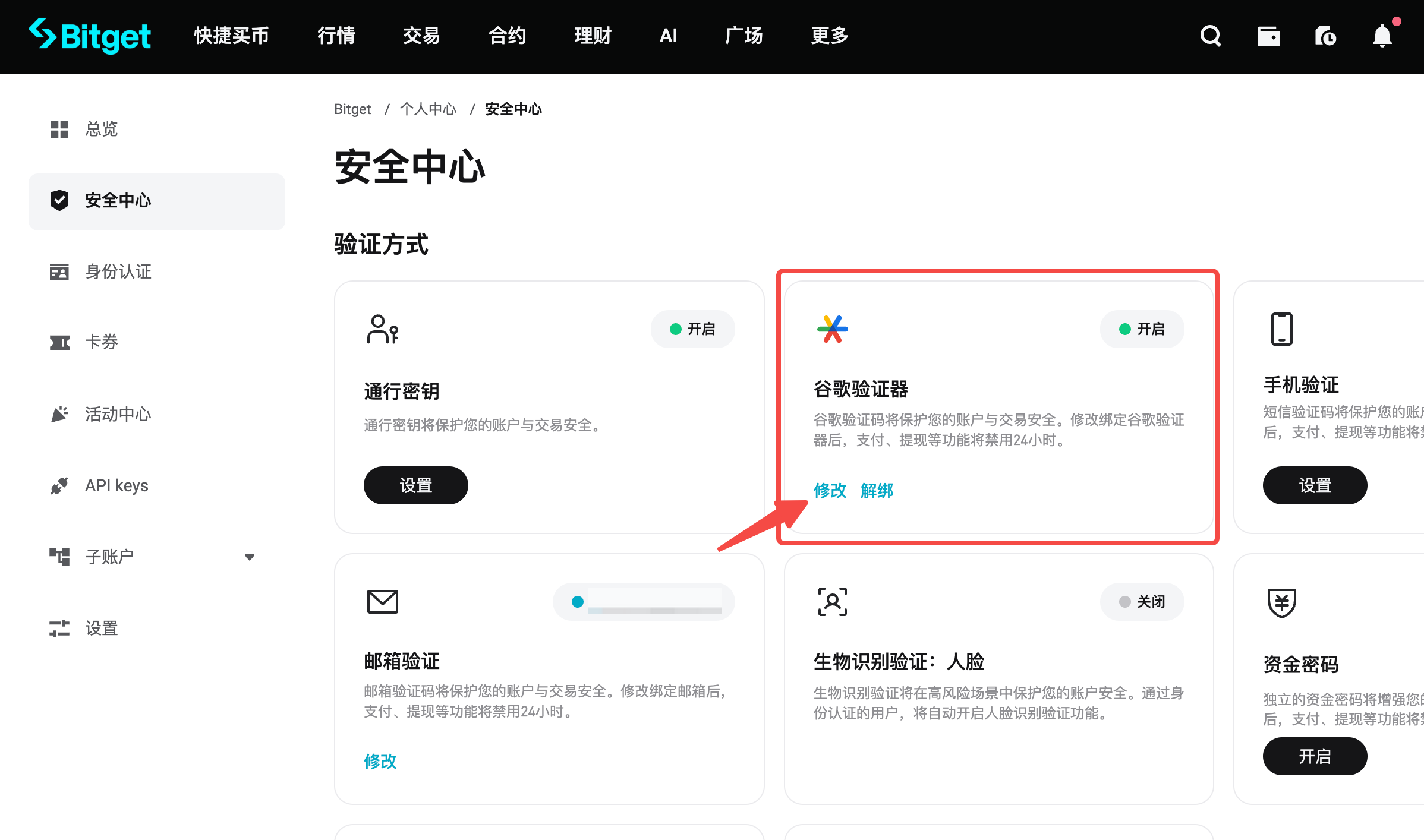Viewport: 1424px width, 840px height.
Task: Expand the 子账户 sidebar section
Action: click(x=250, y=557)
